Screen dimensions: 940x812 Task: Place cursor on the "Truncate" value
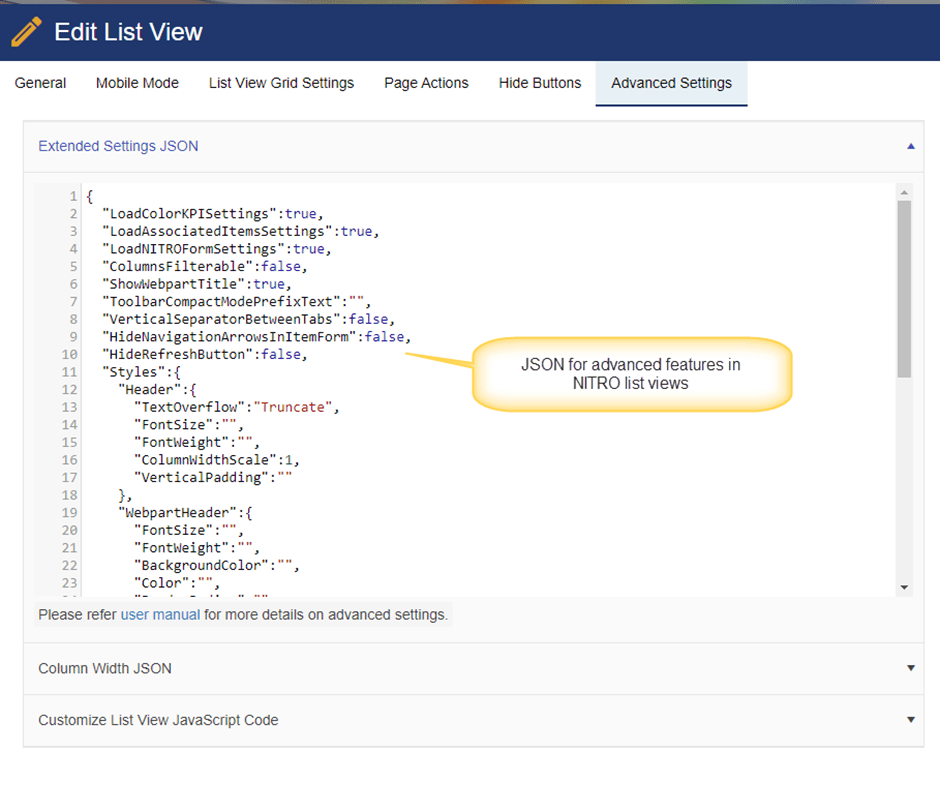click(x=297, y=407)
